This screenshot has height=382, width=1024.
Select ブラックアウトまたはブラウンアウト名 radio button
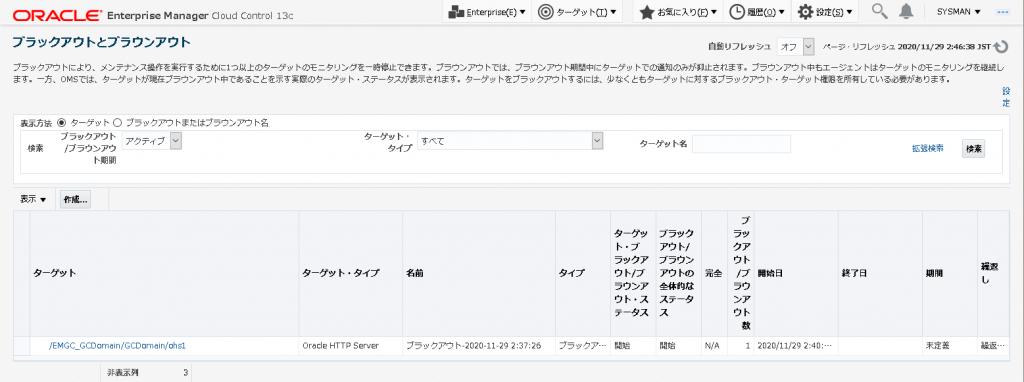click(118, 122)
